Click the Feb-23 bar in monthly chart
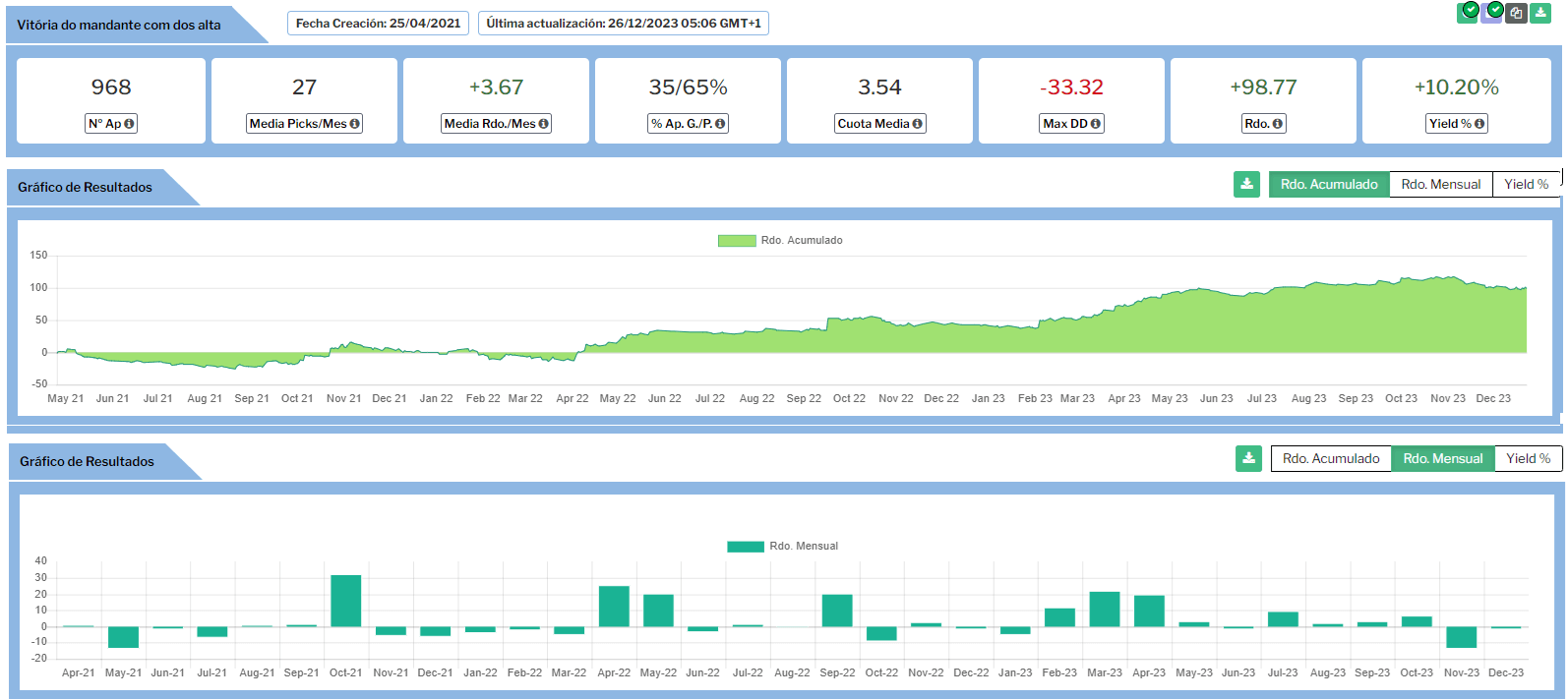The width and height of the screenshot is (1568, 700). [1059, 617]
